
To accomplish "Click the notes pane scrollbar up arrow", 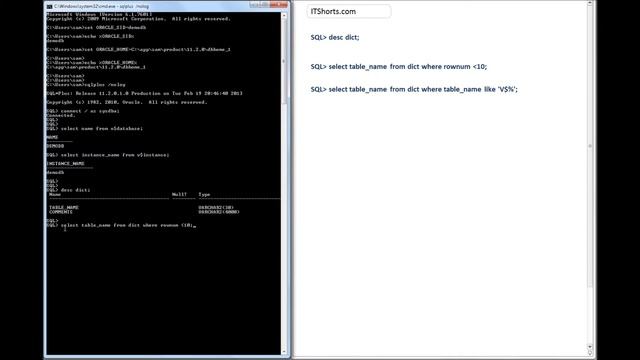I will point(590,4).
